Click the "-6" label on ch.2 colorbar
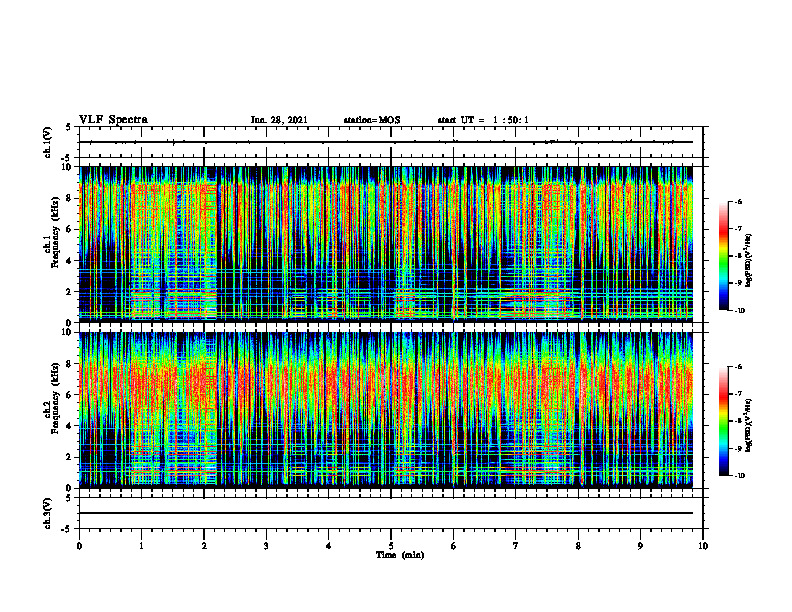The width and height of the screenshot is (792, 612). (738, 367)
